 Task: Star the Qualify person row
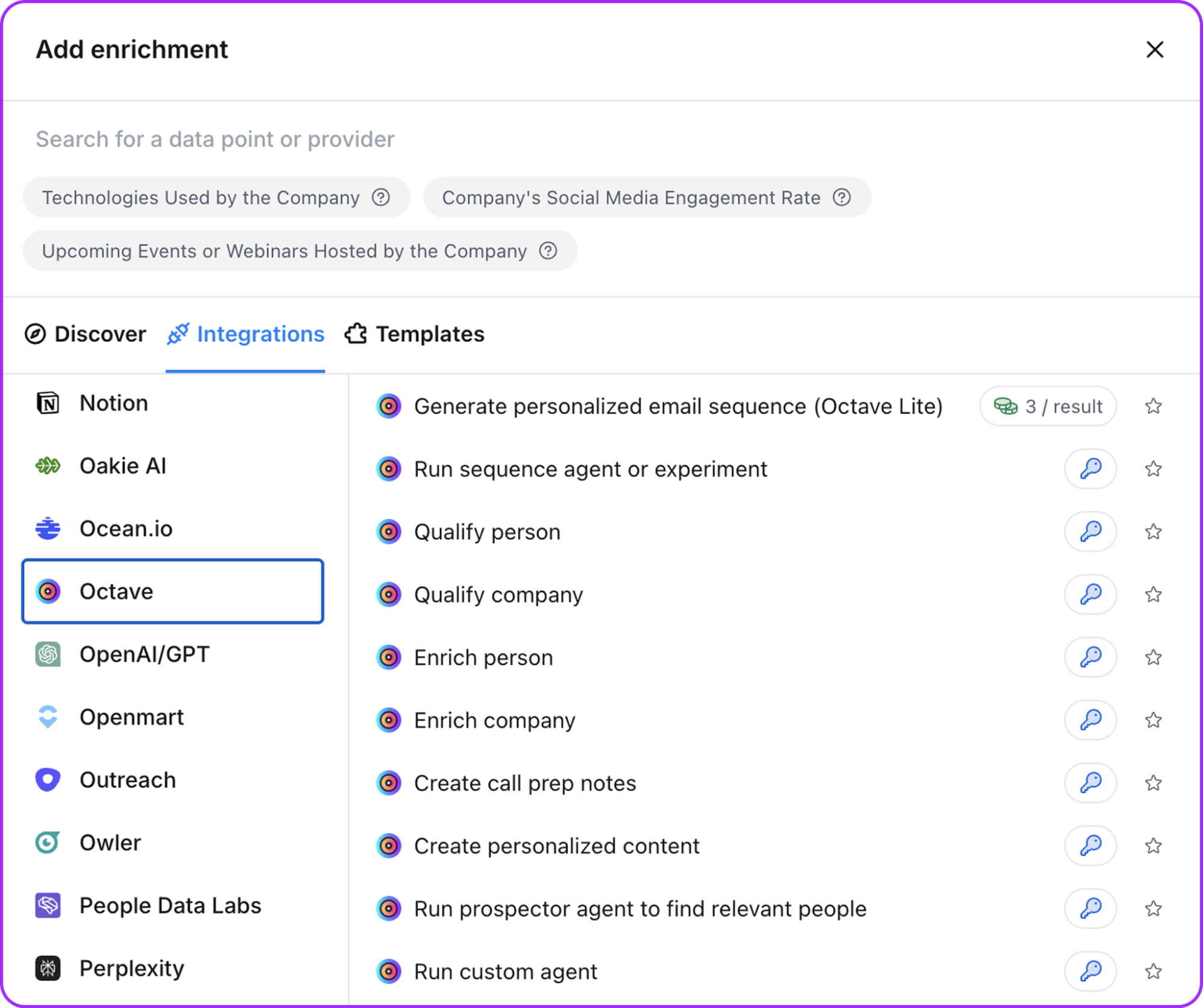pyautogui.click(x=1153, y=532)
